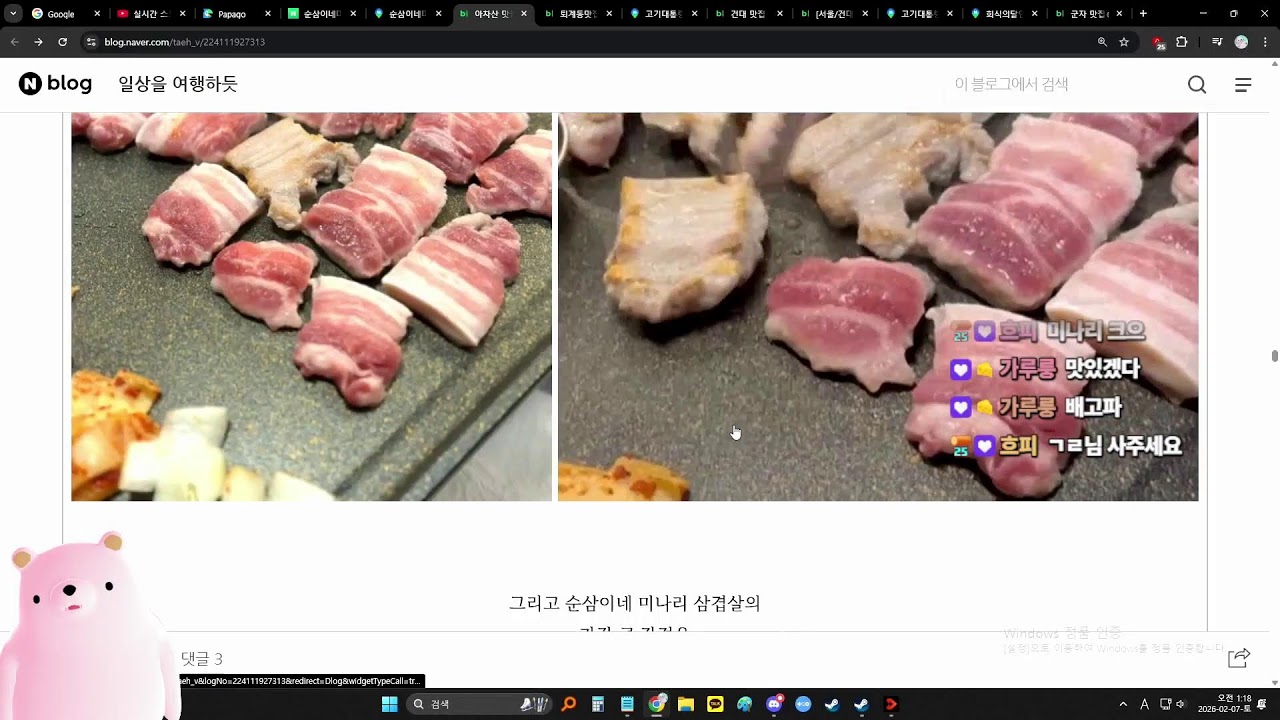Bookmark this page with the star icon
The width and height of the screenshot is (1280, 720).
[1124, 42]
